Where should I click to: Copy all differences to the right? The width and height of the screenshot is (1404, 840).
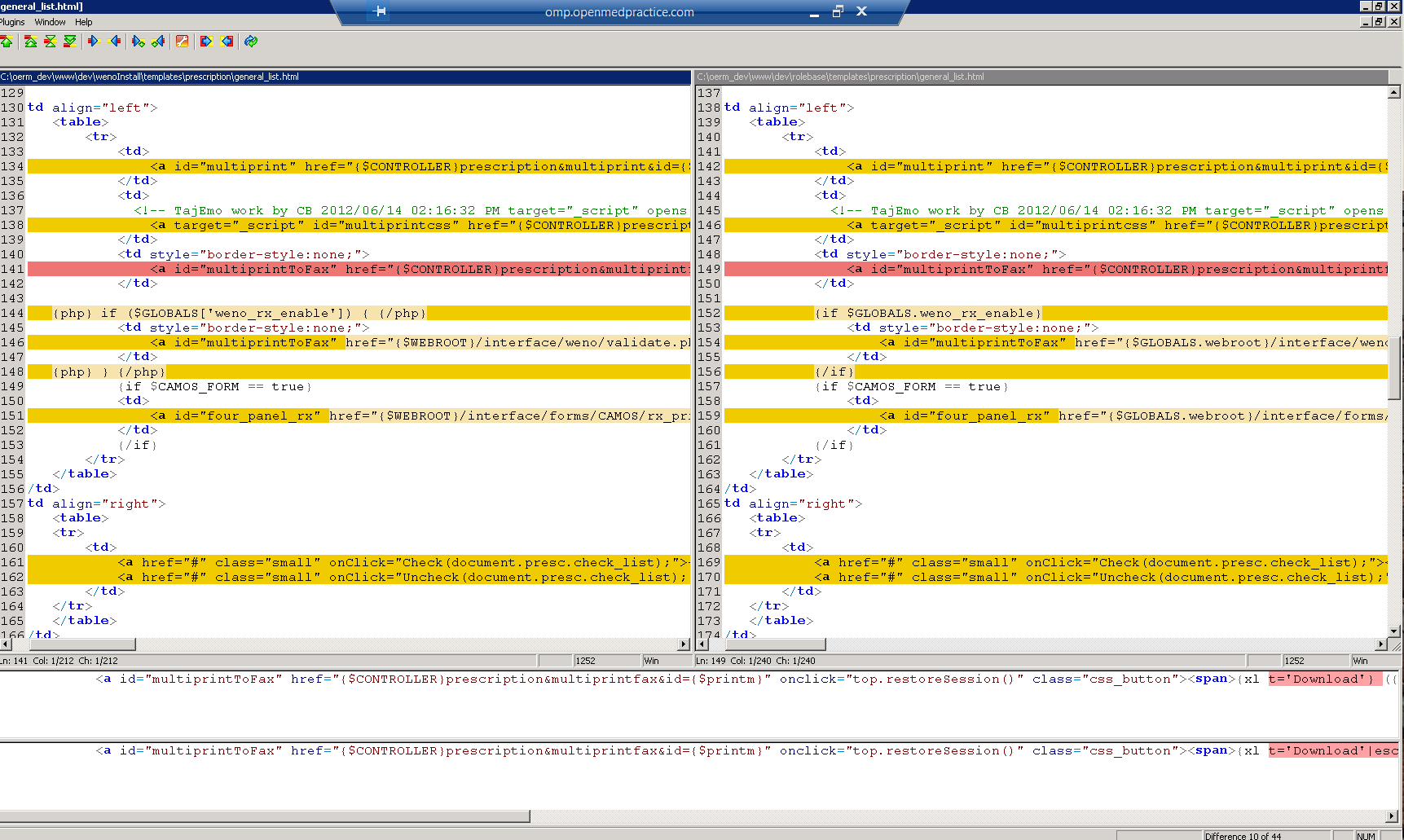pos(206,41)
